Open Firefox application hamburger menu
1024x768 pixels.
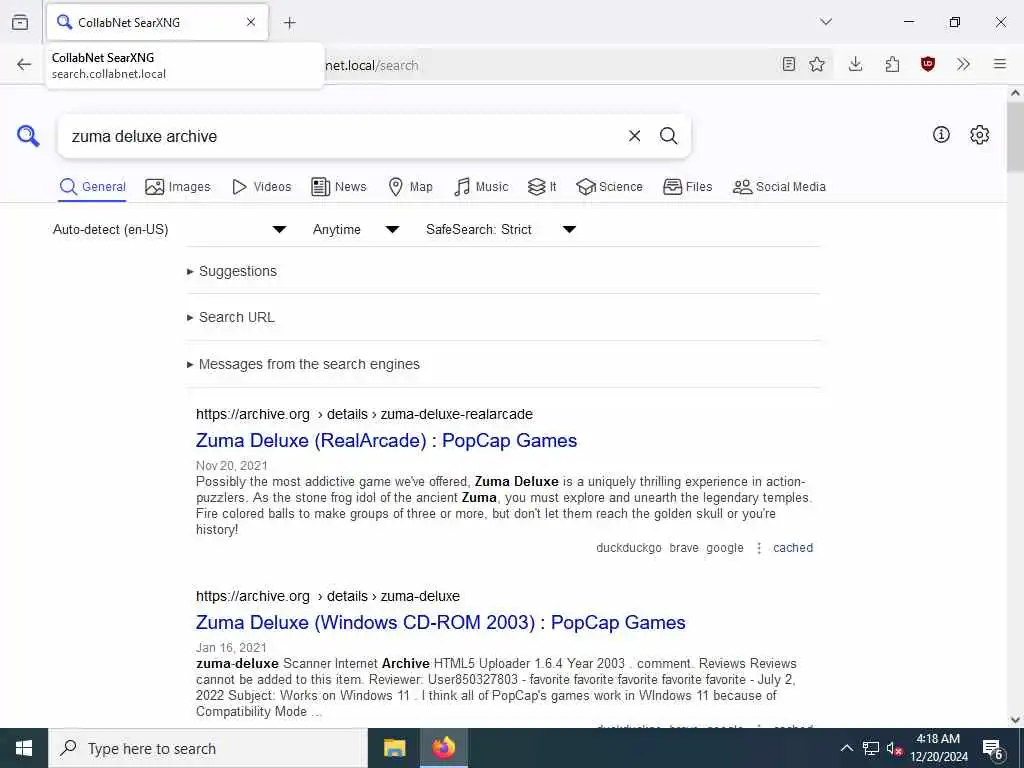(1000, 64)
